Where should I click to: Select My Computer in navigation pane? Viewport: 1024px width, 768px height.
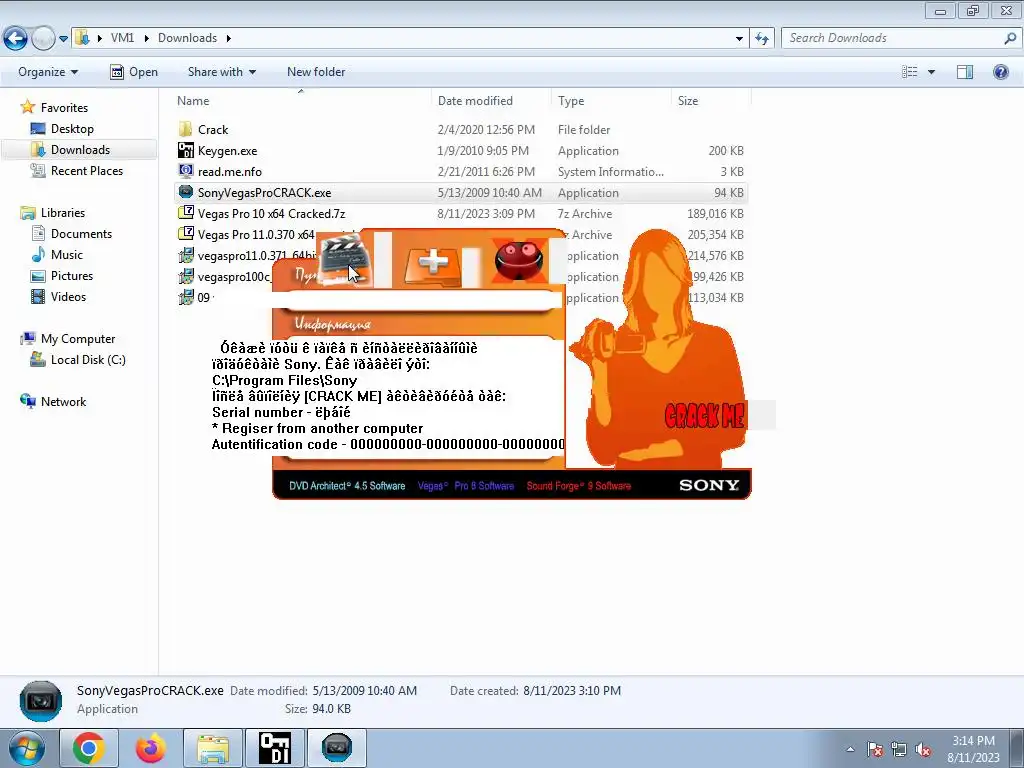point(78,339)
